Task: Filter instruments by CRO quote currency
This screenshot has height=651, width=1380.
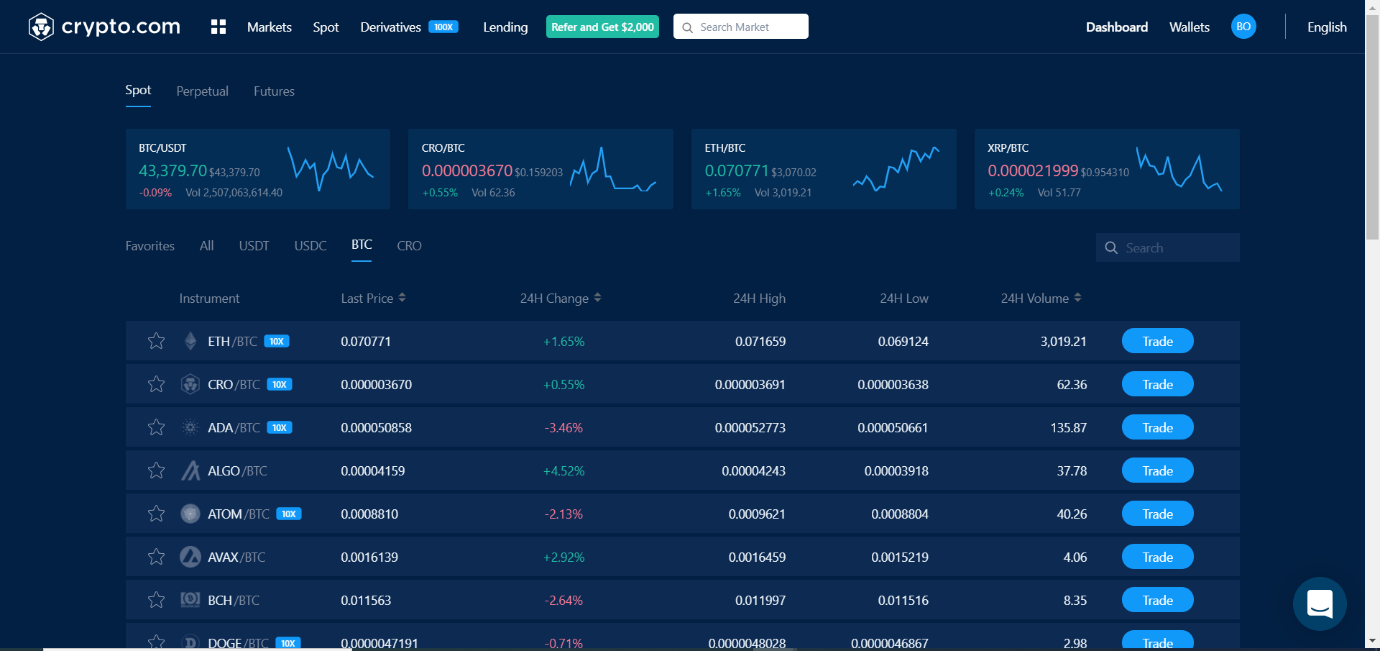Action: 409,246
